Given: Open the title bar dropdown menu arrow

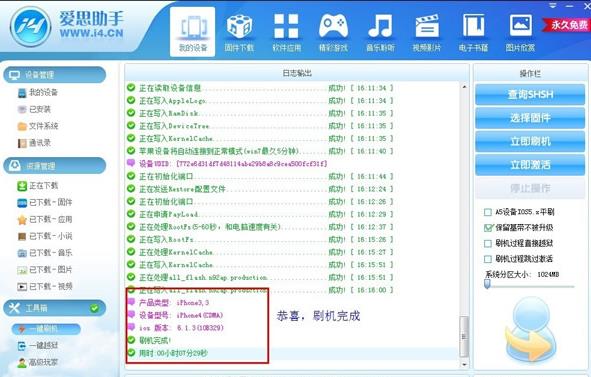Looking at the screenshot, I should click(553, 5).
